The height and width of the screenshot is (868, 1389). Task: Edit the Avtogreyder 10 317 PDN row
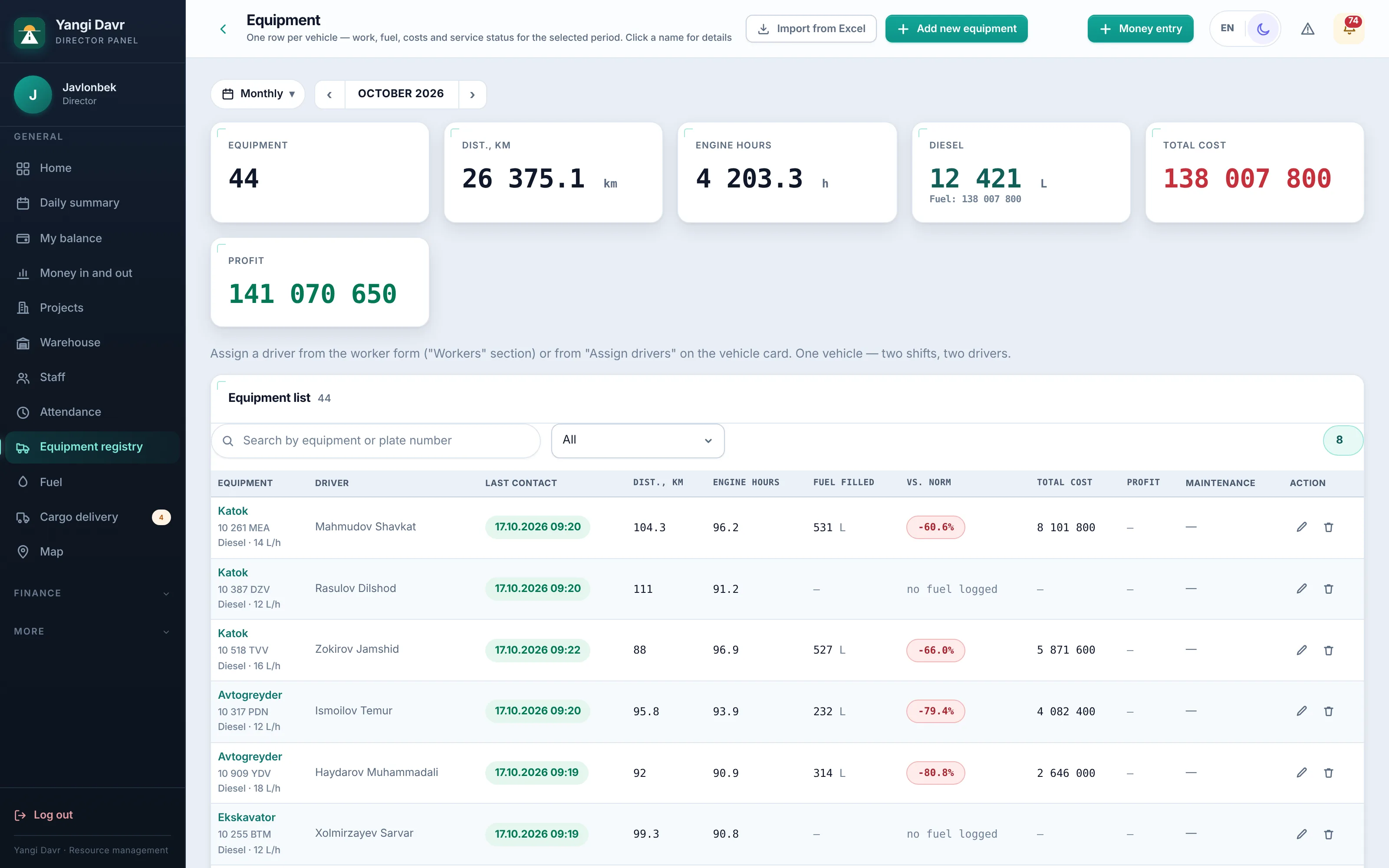[x=1301, y=711]
